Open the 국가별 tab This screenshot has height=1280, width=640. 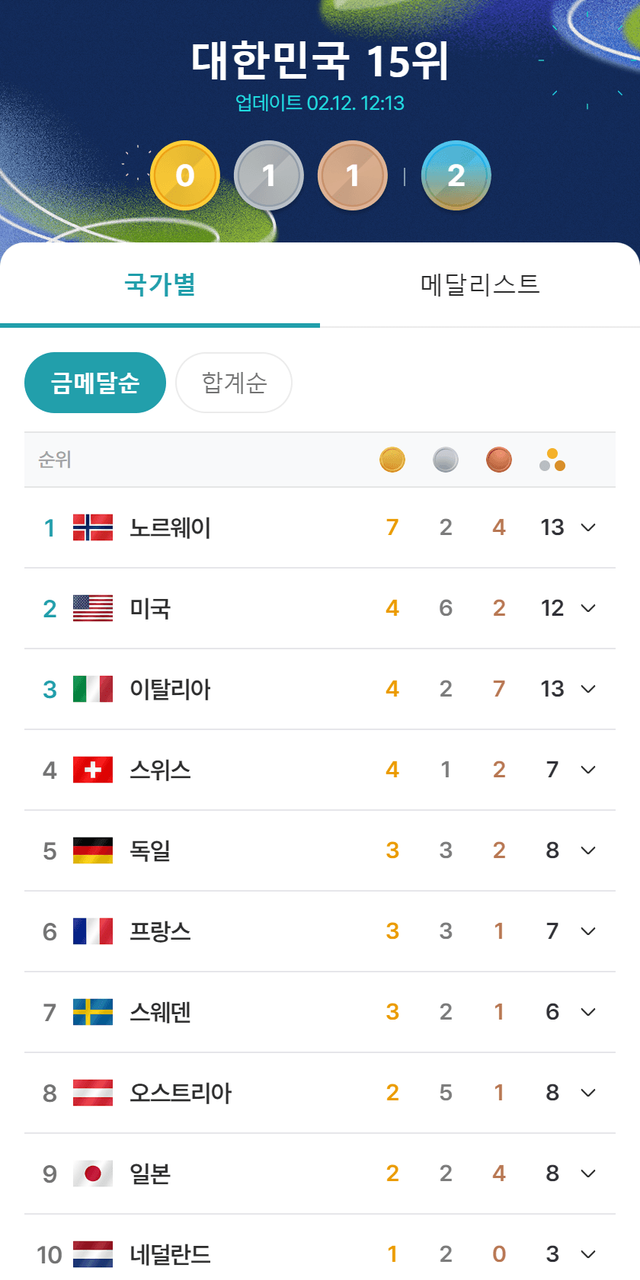(160, 284)
